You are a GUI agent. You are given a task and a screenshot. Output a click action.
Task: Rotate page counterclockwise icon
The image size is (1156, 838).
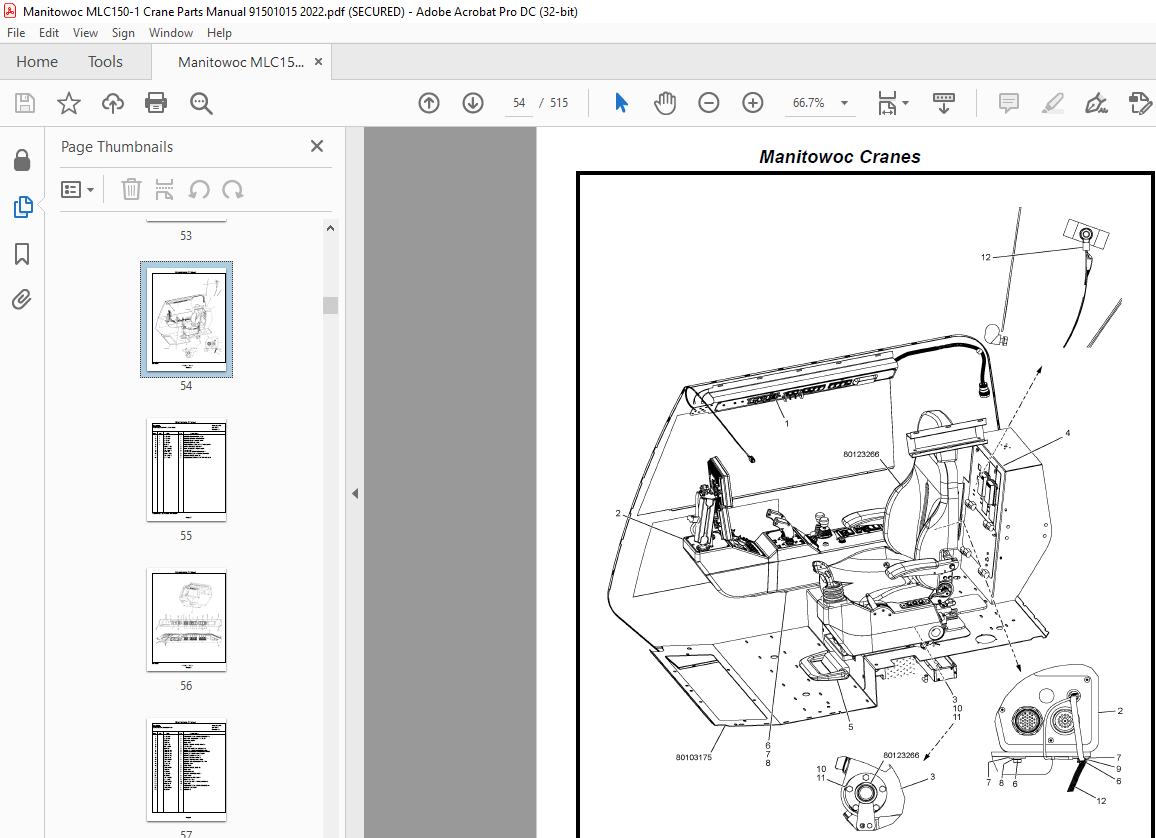coord(198,189)
